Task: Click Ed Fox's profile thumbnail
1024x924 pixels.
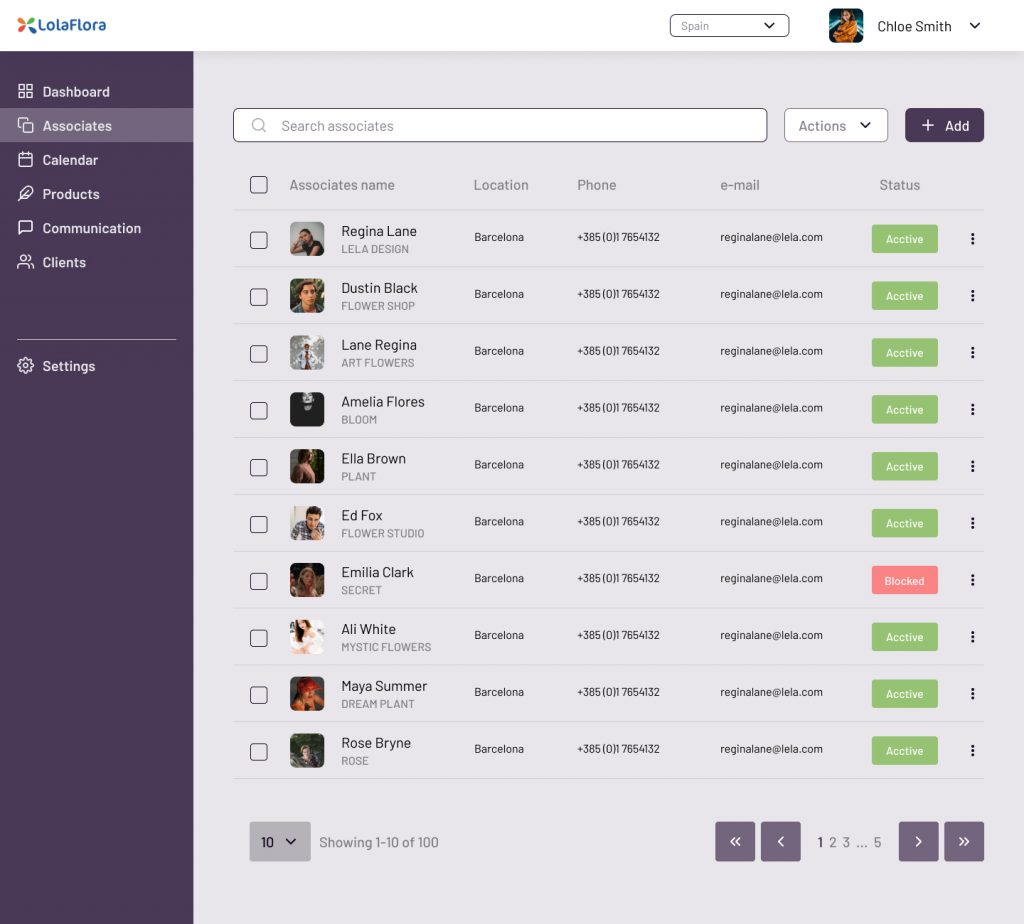Action: click(x=307, y=523)
